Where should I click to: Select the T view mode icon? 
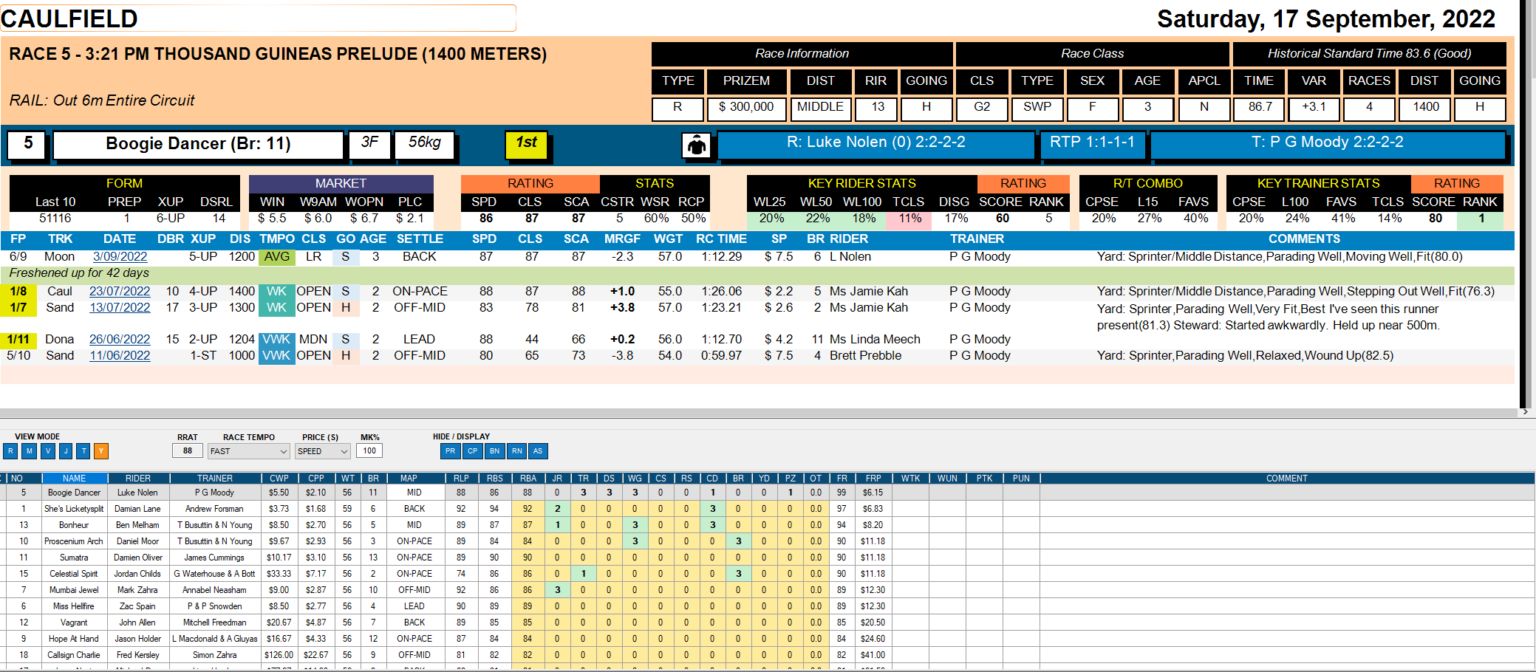click(84, 451)
